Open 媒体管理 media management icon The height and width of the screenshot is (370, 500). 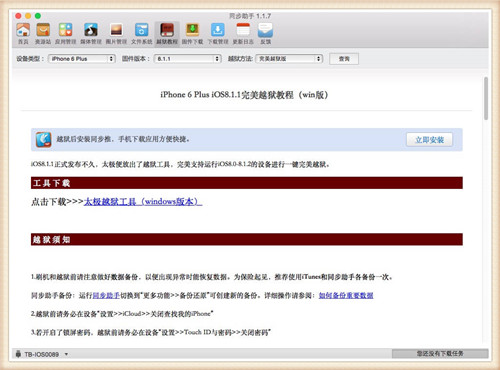tap(91, 33)
